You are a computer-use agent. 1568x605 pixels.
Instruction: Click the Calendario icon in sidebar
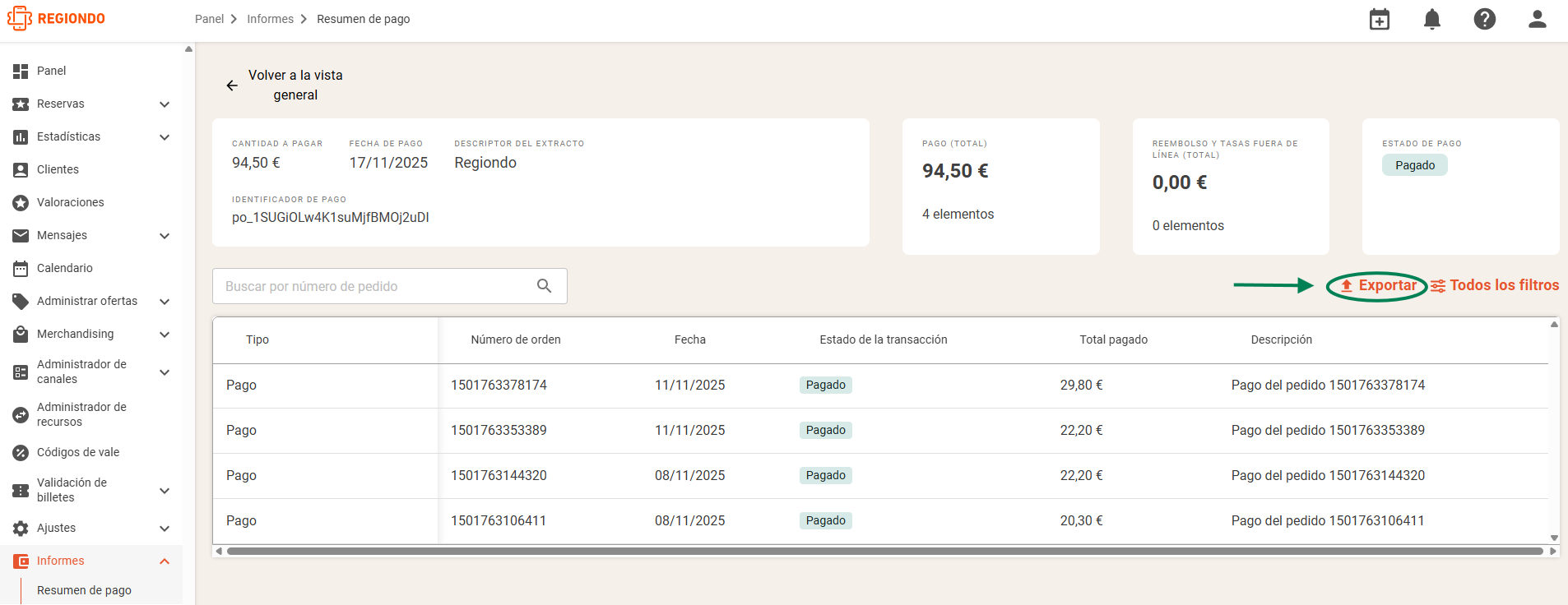coord(21,269)
